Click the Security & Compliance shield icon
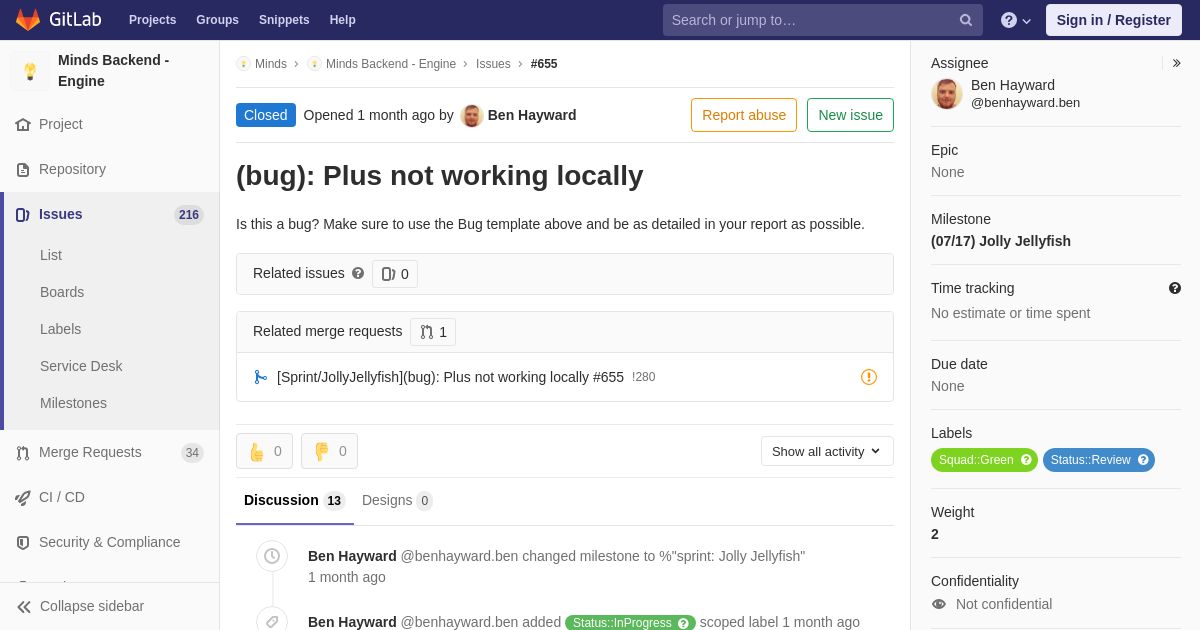Screen dimensions: 1200x630 23,543
